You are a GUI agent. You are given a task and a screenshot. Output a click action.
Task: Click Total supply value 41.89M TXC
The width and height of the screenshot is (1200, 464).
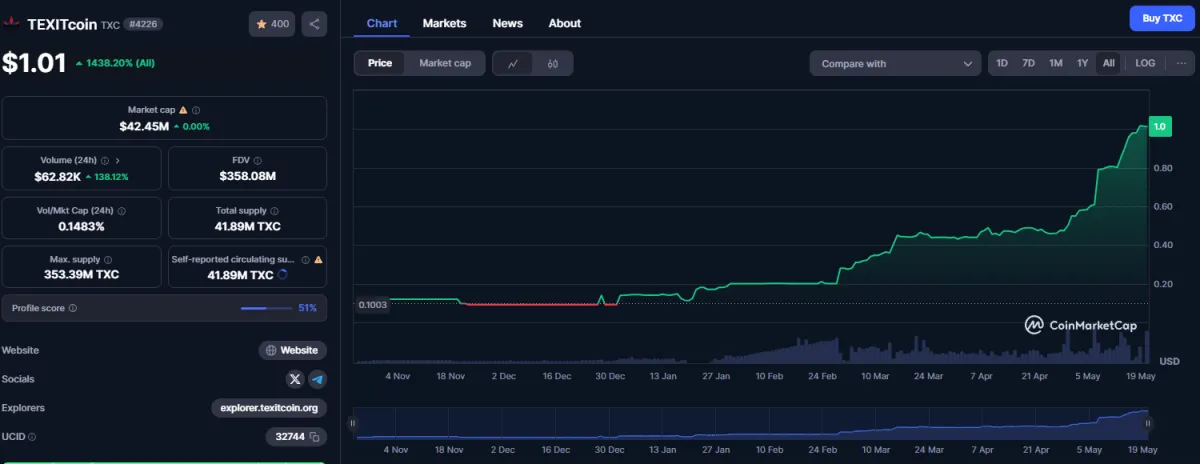click(x=247, y=226)
